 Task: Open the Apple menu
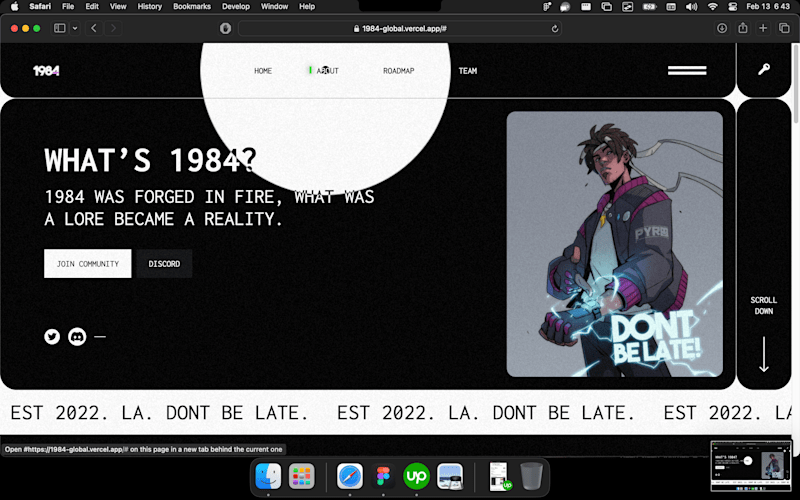14,7
